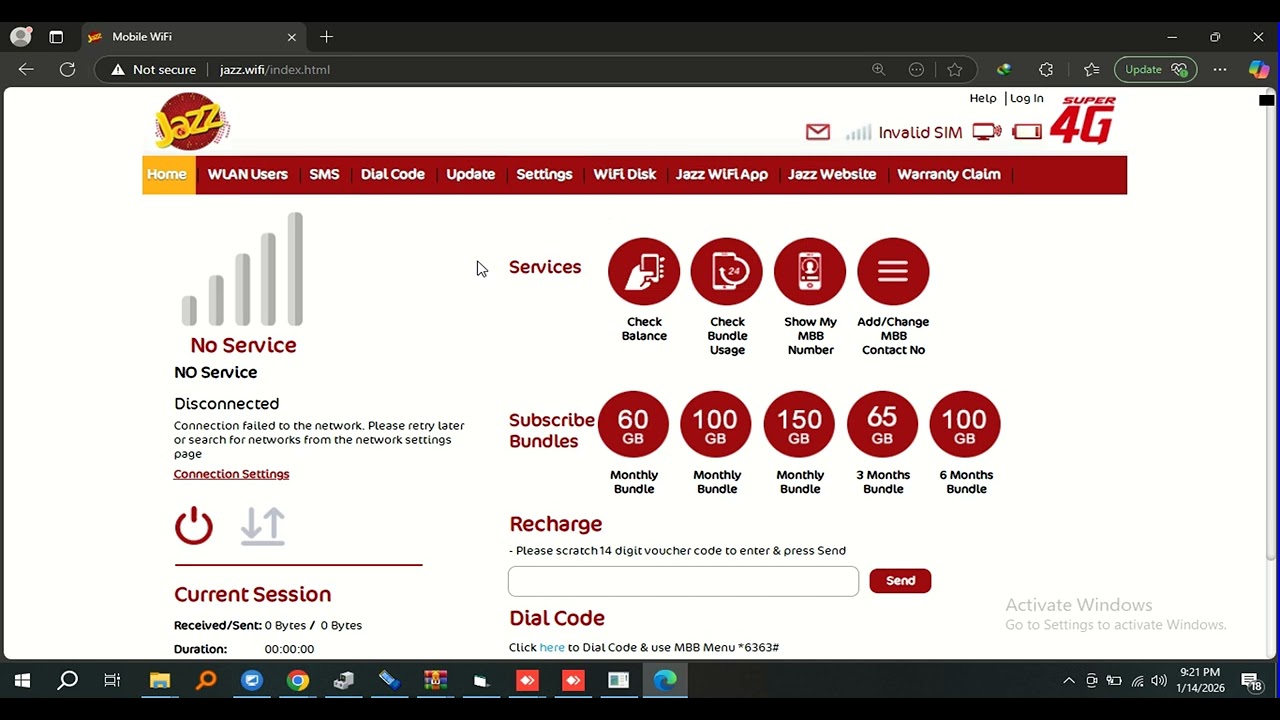Screen dimensions: 1280x720
Task: Open the Warranty Claim menu item
Action: coord(948,174)
